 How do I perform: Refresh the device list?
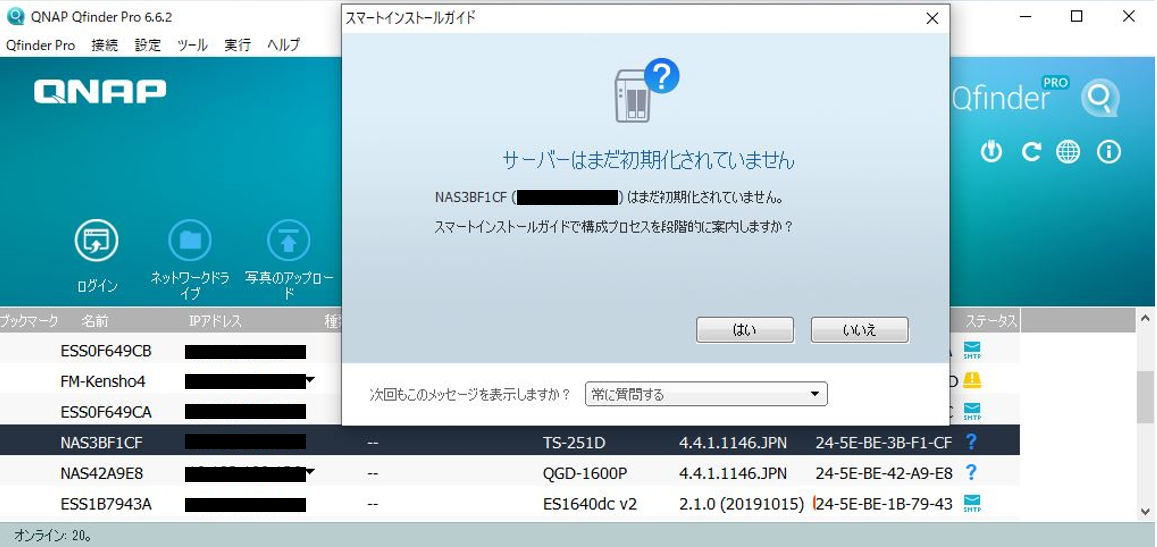pyautogui.click(x=1031, y=152)
